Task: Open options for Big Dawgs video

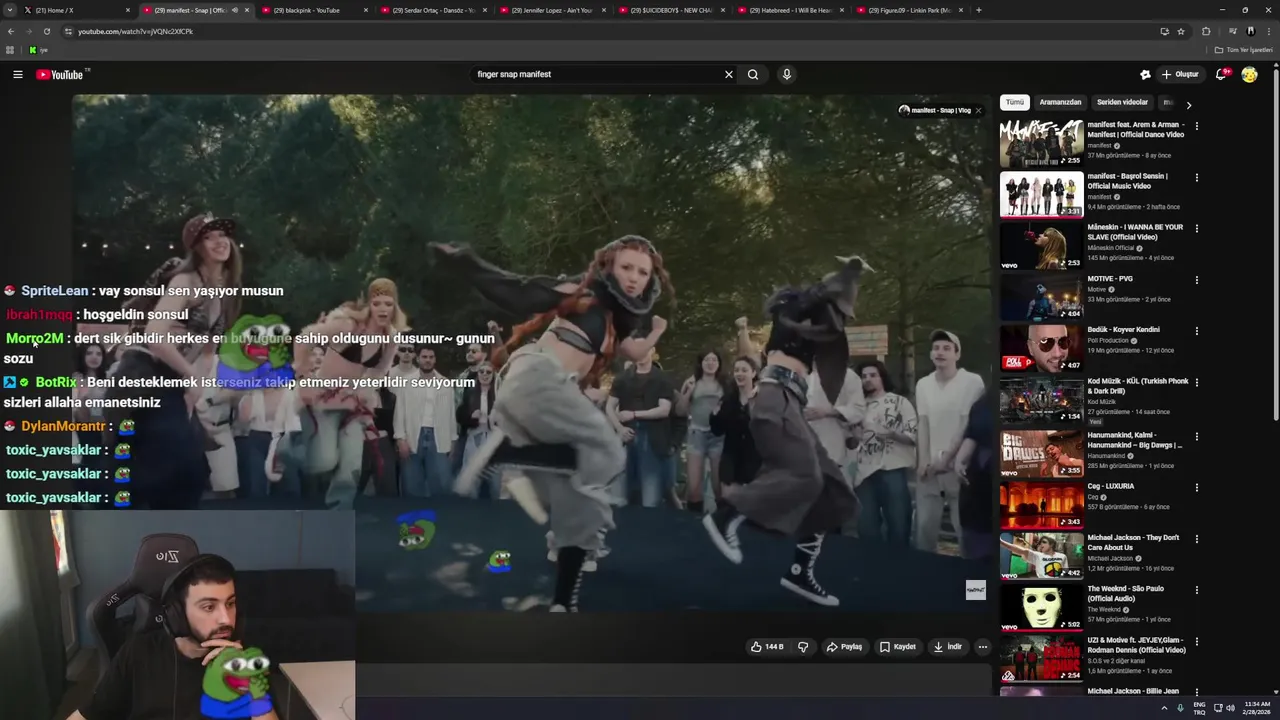Action: click(1196, 437)
